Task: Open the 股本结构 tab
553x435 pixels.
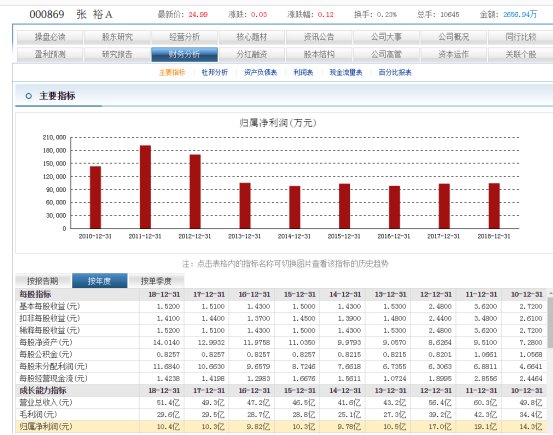Action: pyautogui.click(x=319, y=55)
